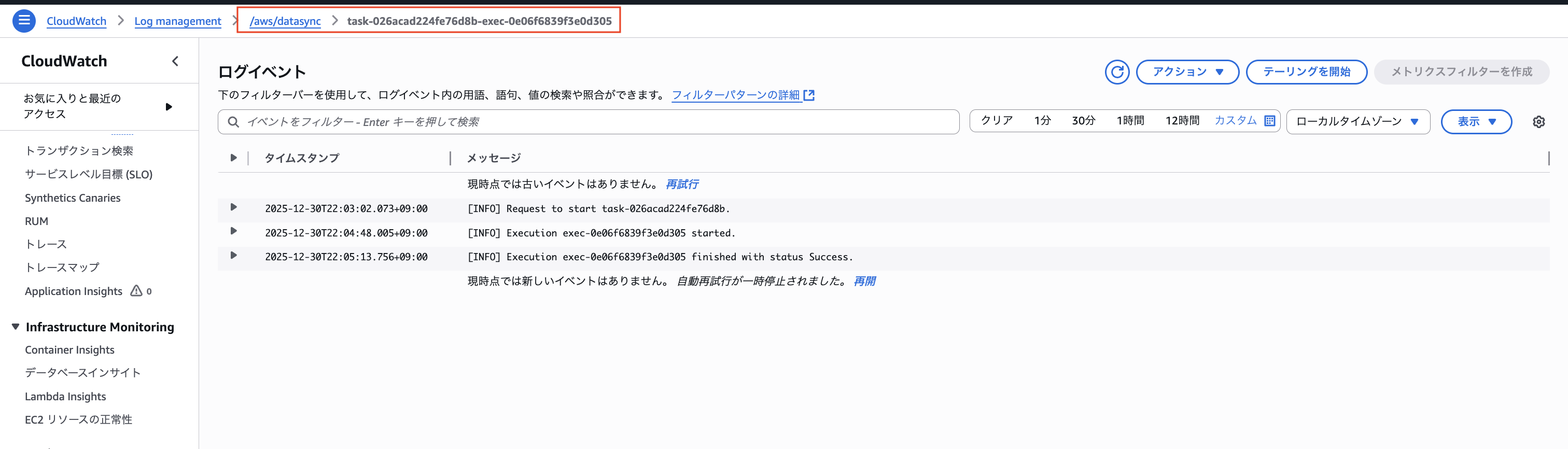The height and width of the screenshot is (449, 1568).
Task: Go to CloudWatch breadcrumb link
Action: 76,21
